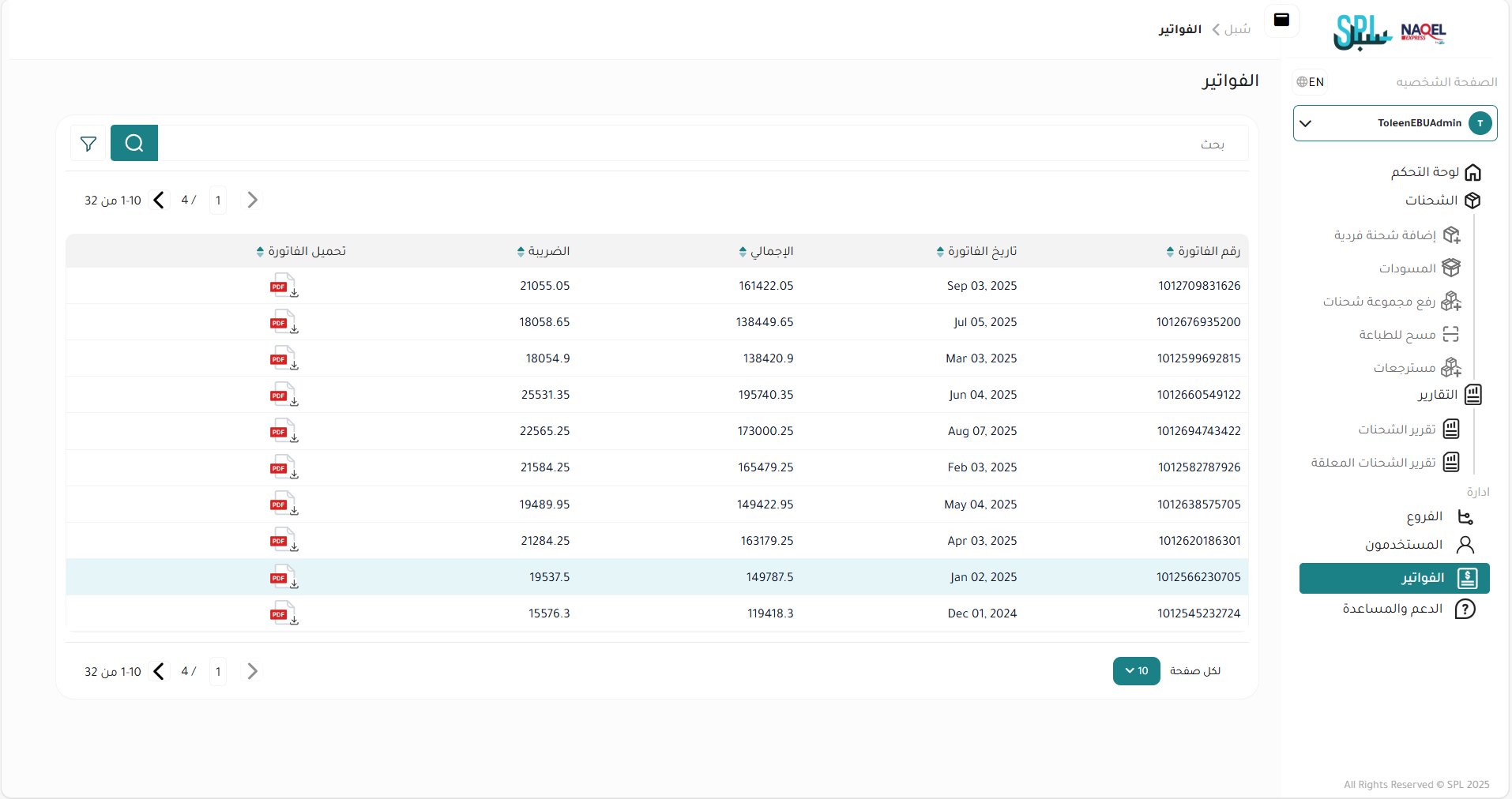
Task: Go to لوحة التحكم dashboard
Action: [x=1425, y=172]
